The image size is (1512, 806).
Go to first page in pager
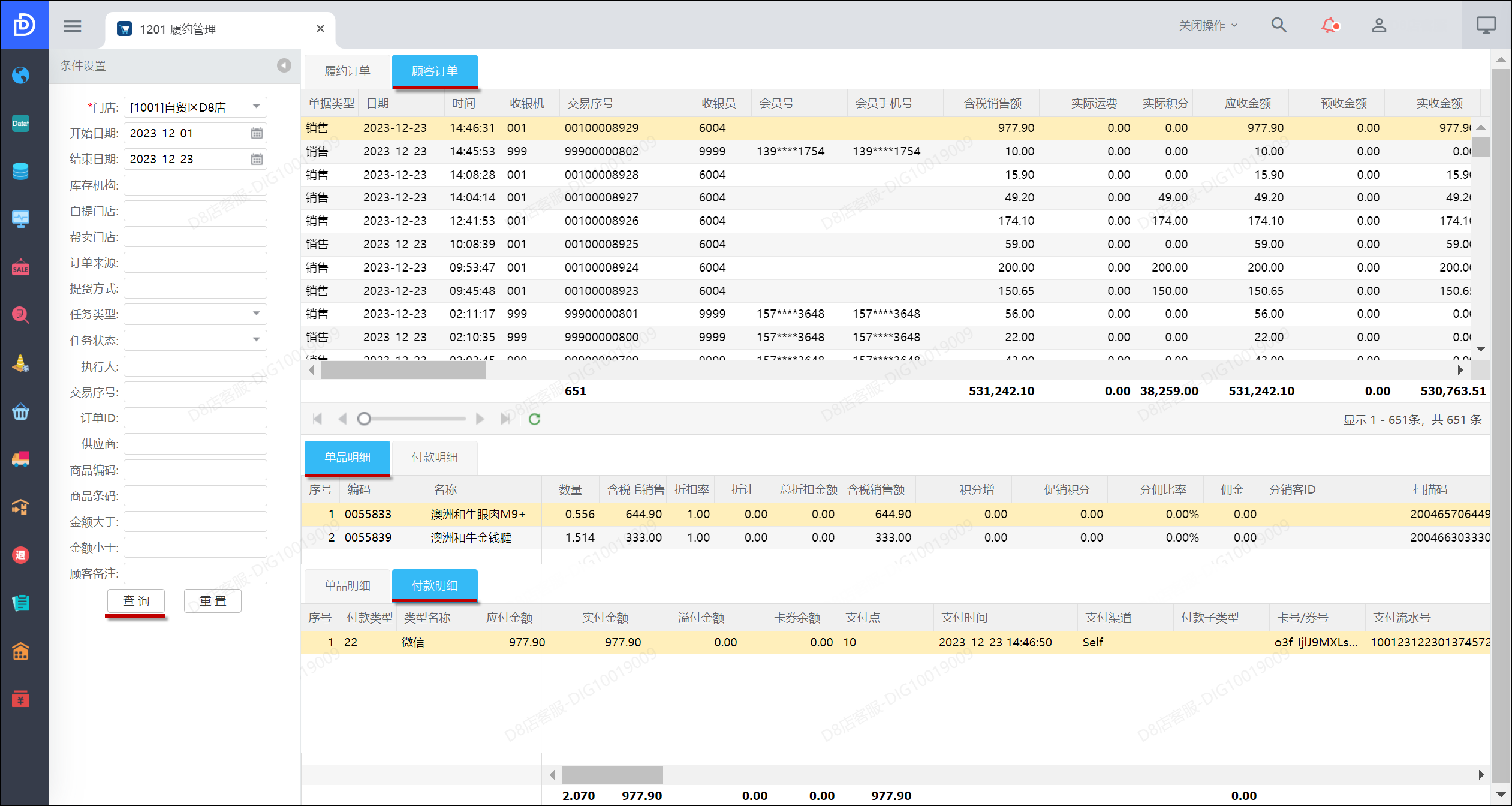(318, 419)
